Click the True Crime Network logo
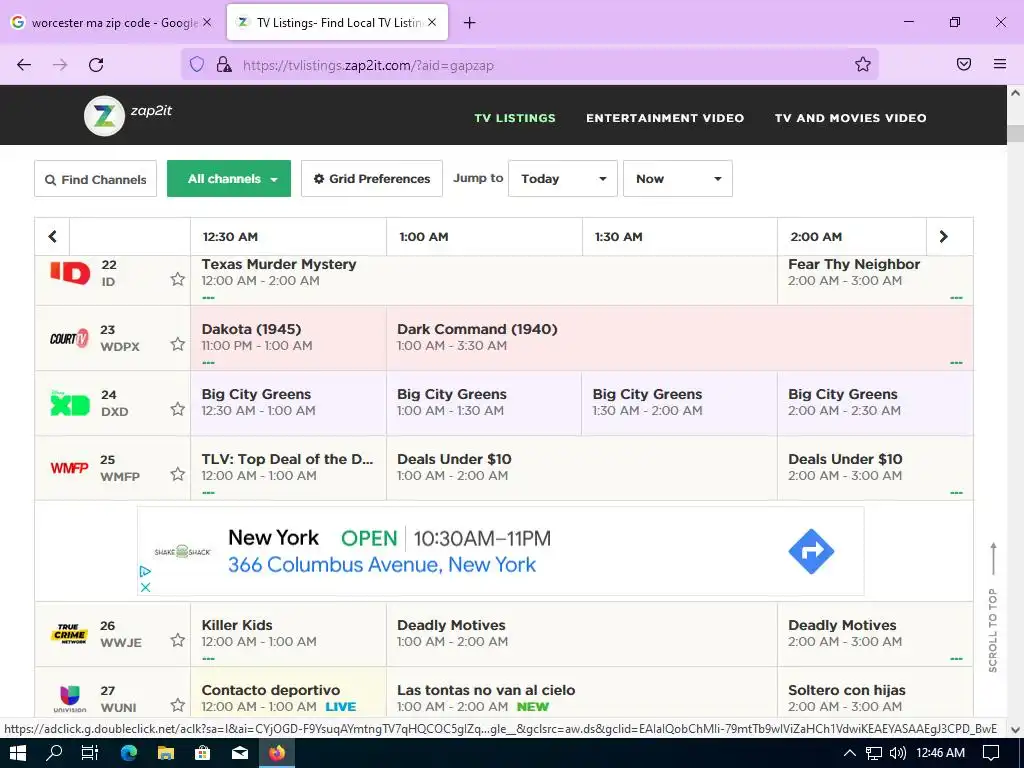 [x=69, y=633]
